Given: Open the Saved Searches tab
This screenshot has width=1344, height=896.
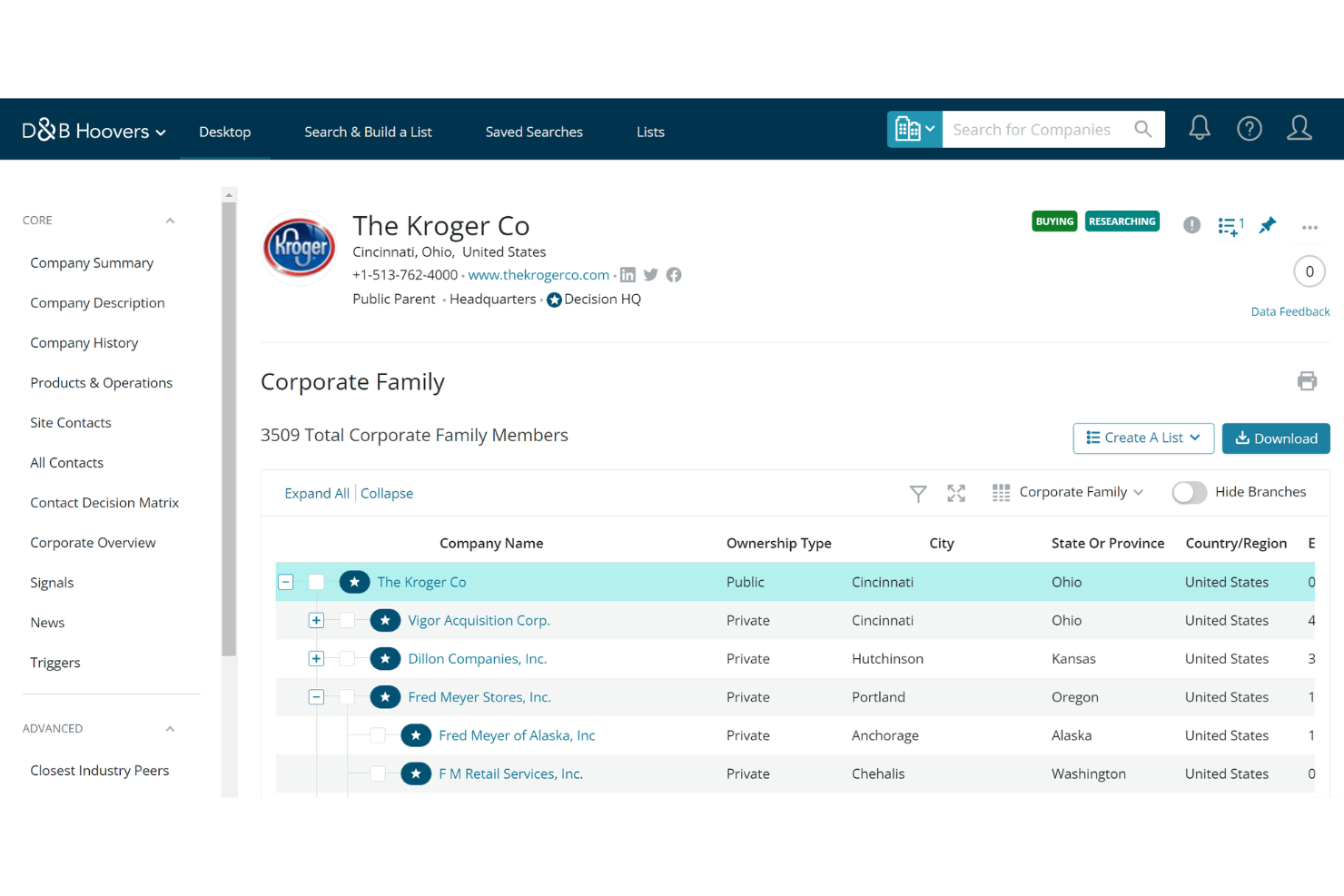Looking at the screenshot, I should point(534,132).
